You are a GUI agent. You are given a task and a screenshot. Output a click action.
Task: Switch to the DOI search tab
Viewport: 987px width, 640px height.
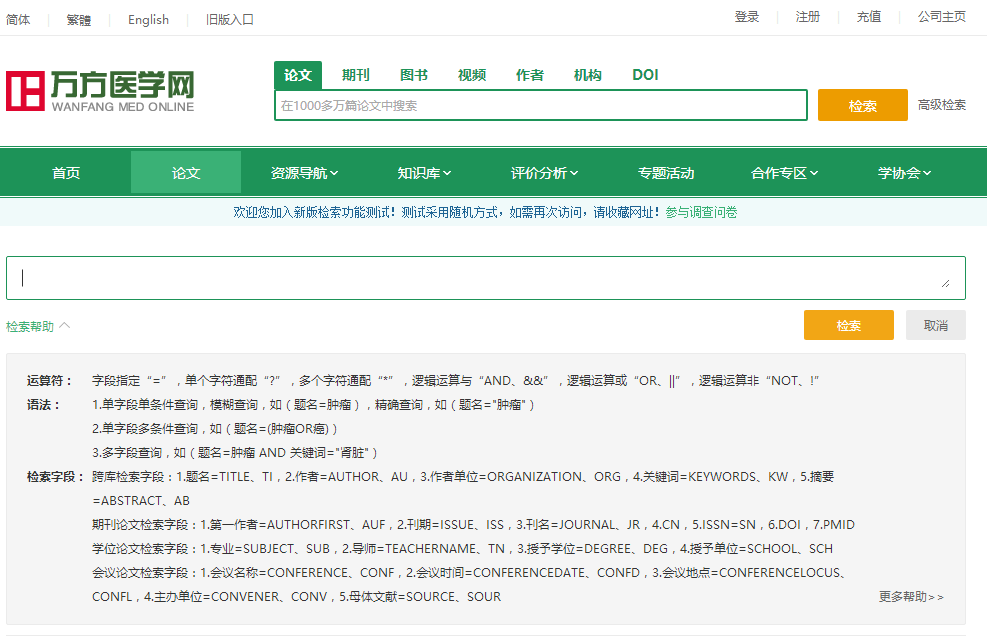(x=645, y=75)
